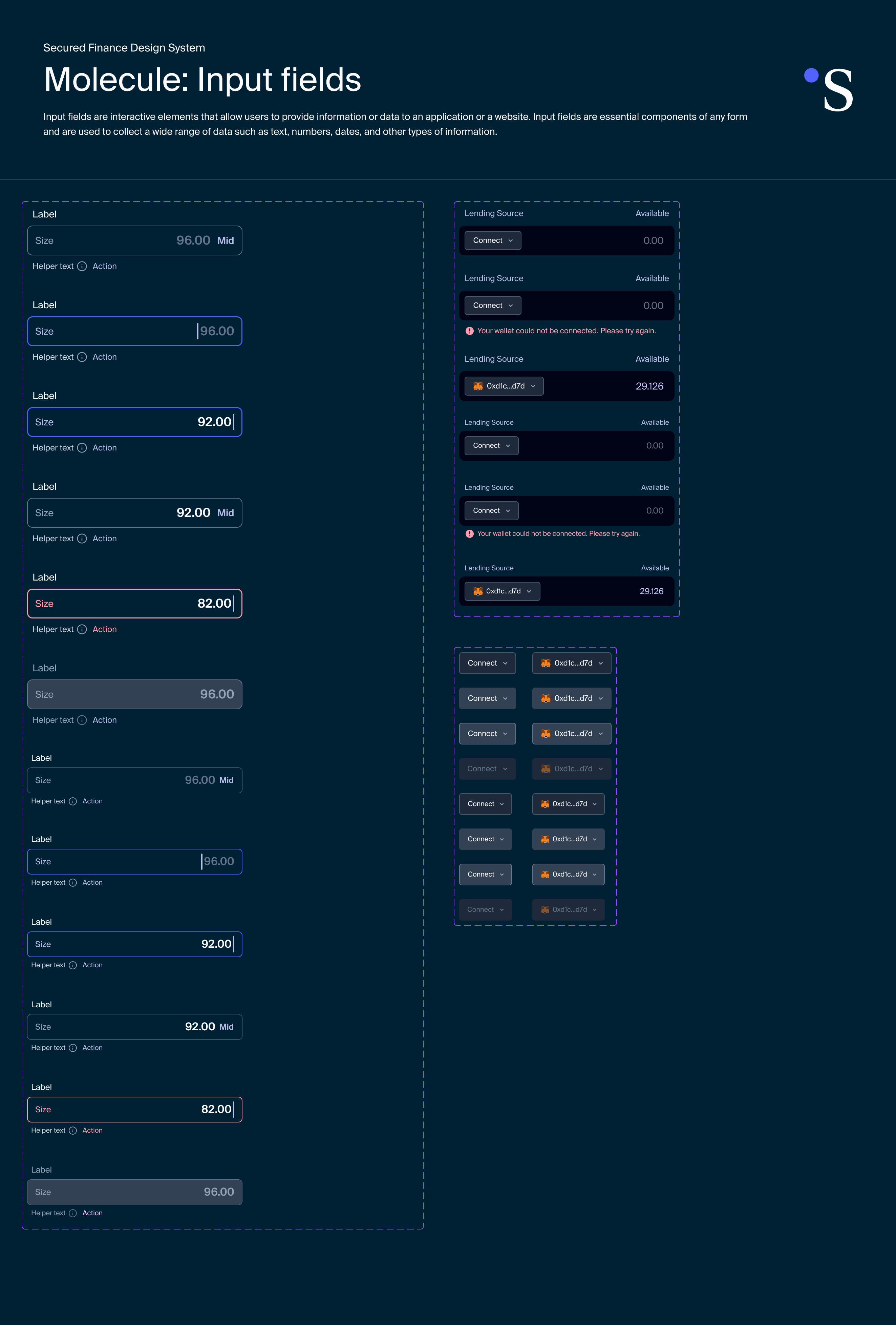The image size is (896, 1325).
Task: Click the 'Molecule: Input fields' heading
Action: 202,80
